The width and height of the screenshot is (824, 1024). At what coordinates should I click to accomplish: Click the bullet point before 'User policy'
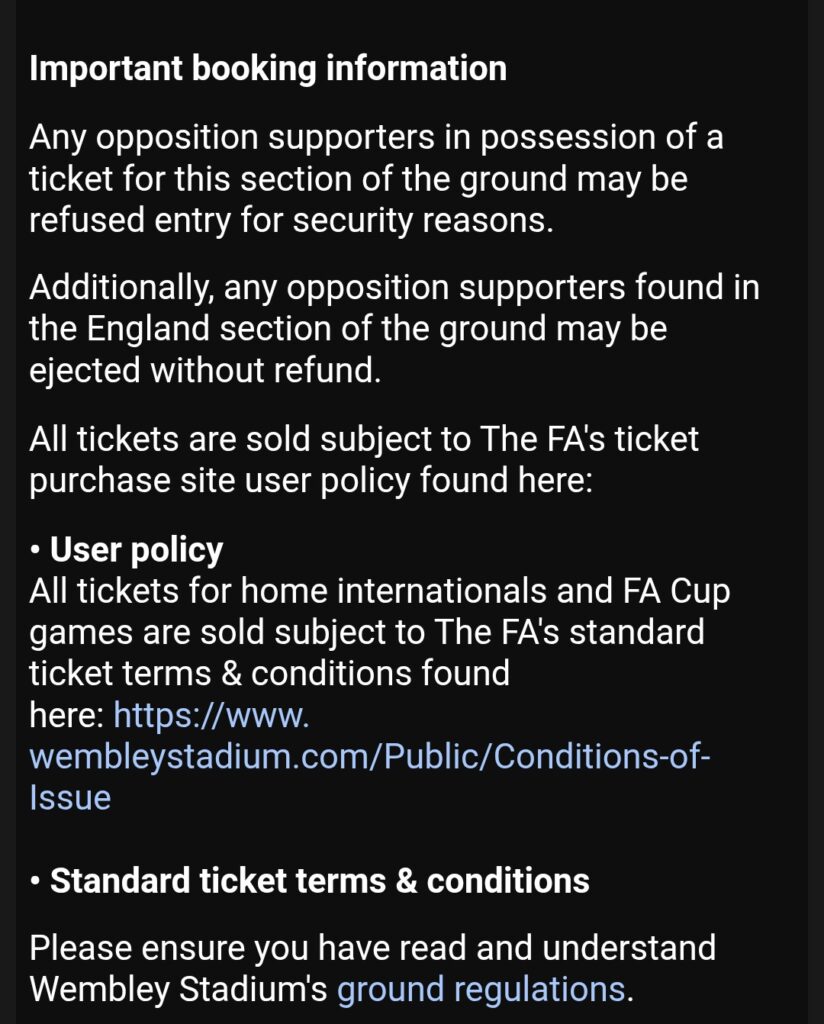click(36, 550)
